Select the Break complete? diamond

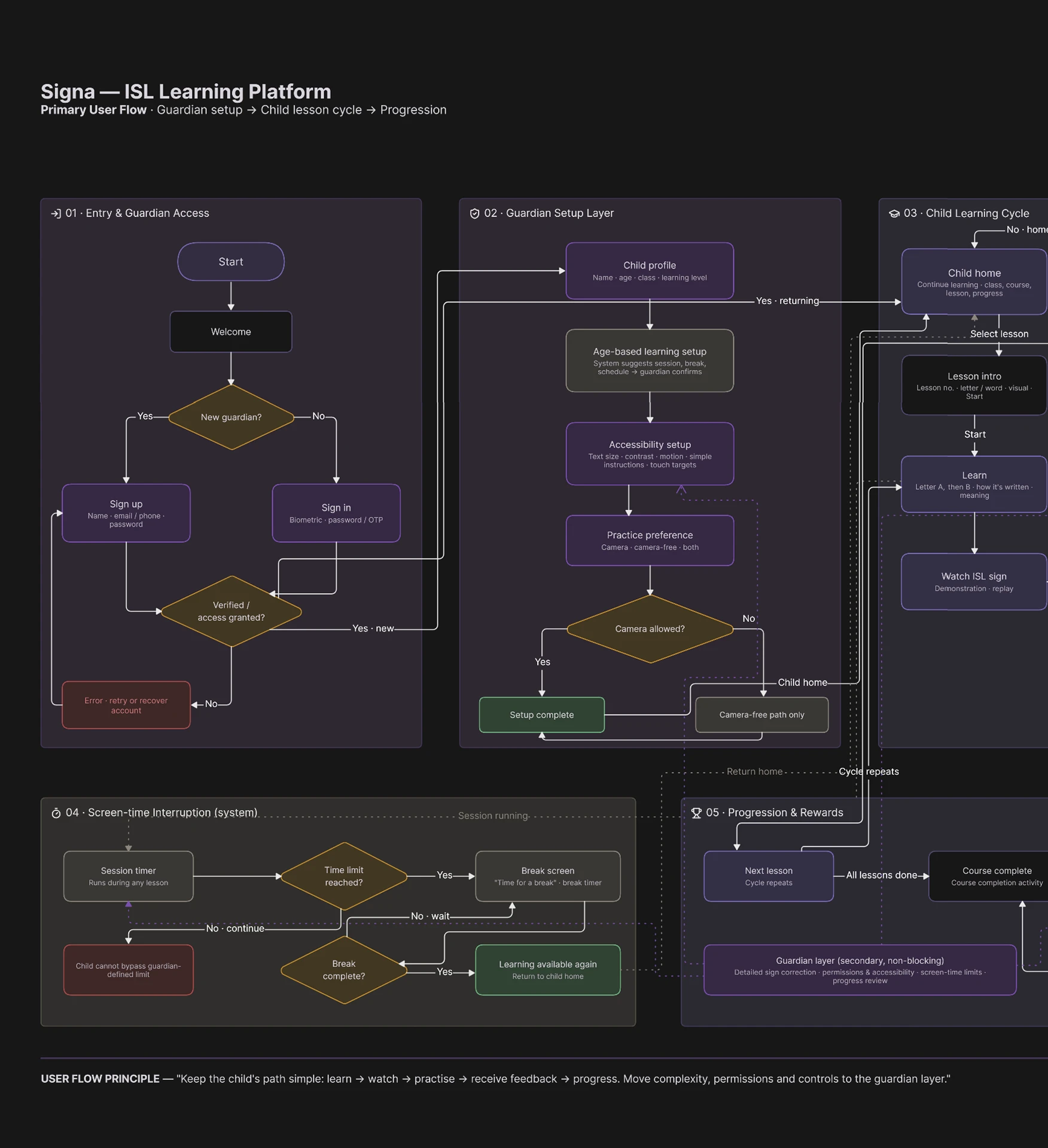344,970
